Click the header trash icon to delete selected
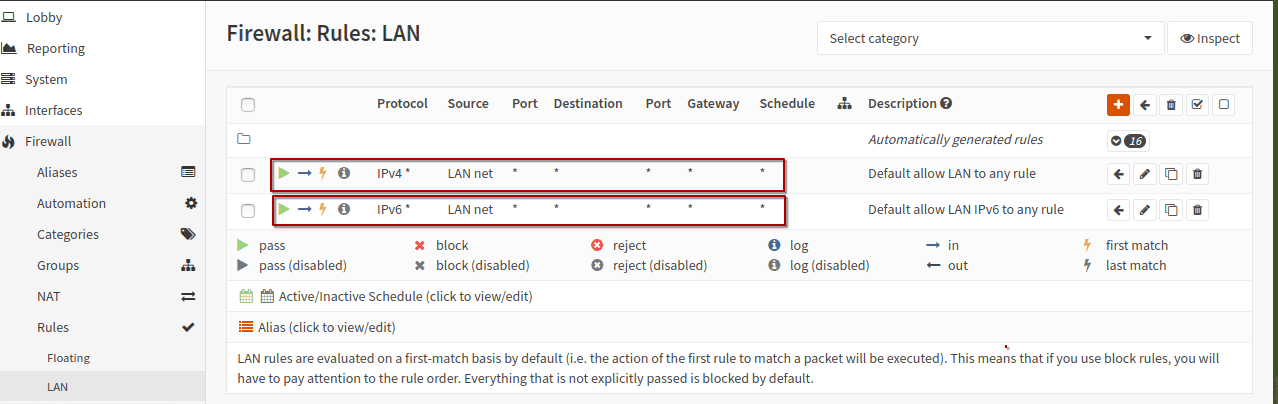 tap(1171, 104)
